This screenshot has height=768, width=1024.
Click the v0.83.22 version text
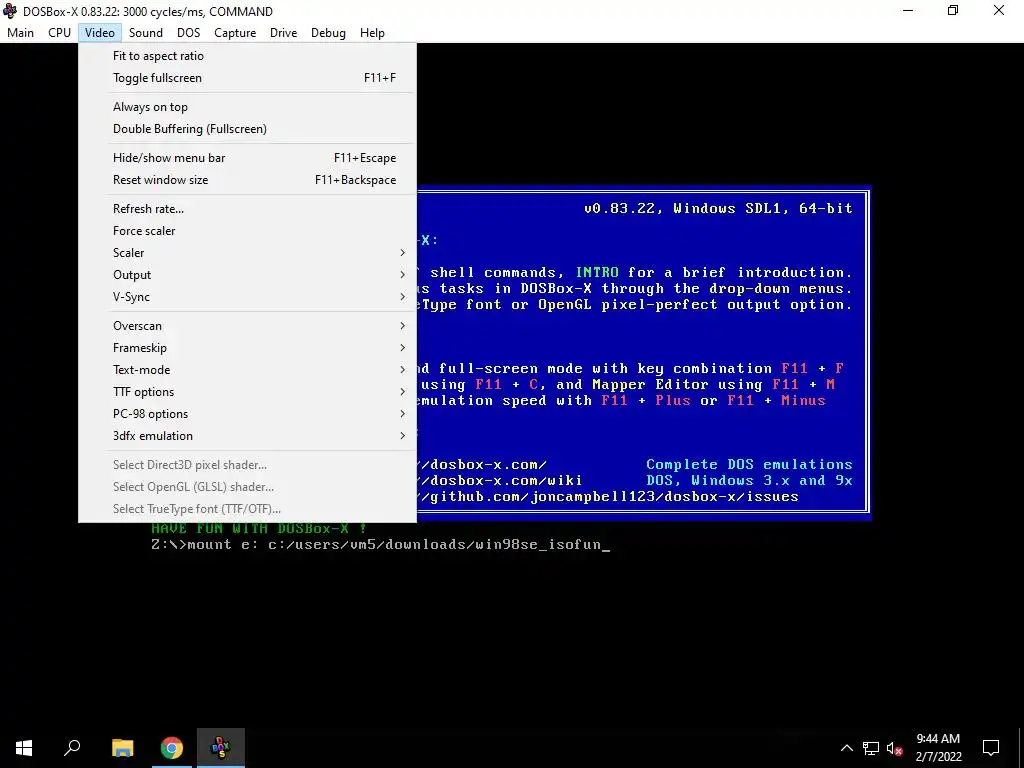click(x=622, y=208)
